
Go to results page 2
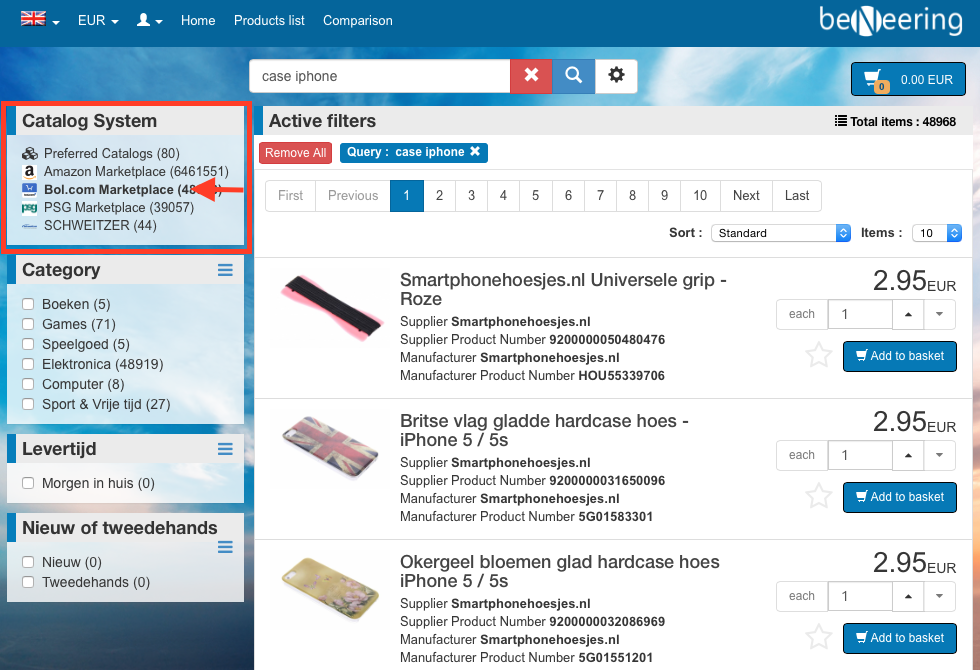(x=439, y=196)
